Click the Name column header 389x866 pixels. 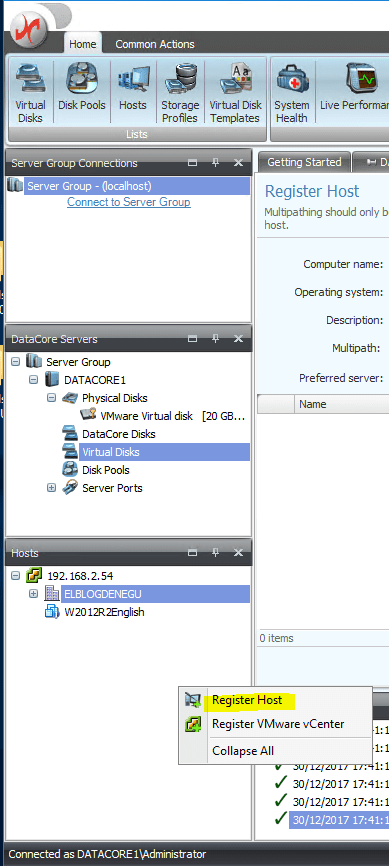coord(342,404)
